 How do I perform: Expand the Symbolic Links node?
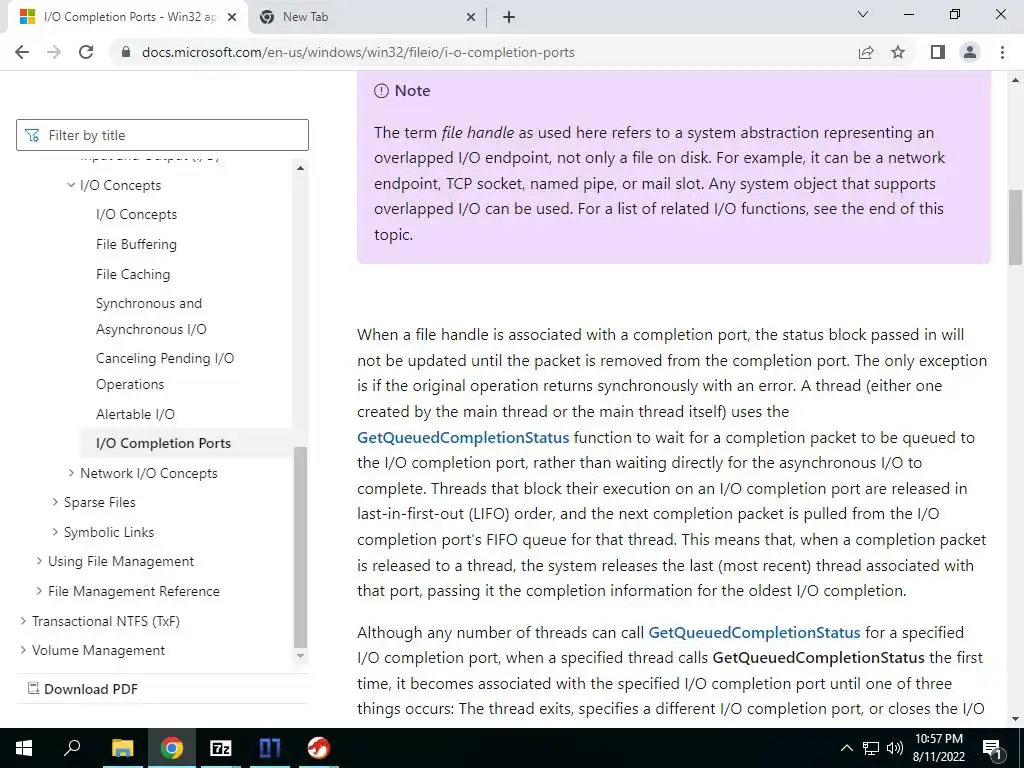click(55, 532)
